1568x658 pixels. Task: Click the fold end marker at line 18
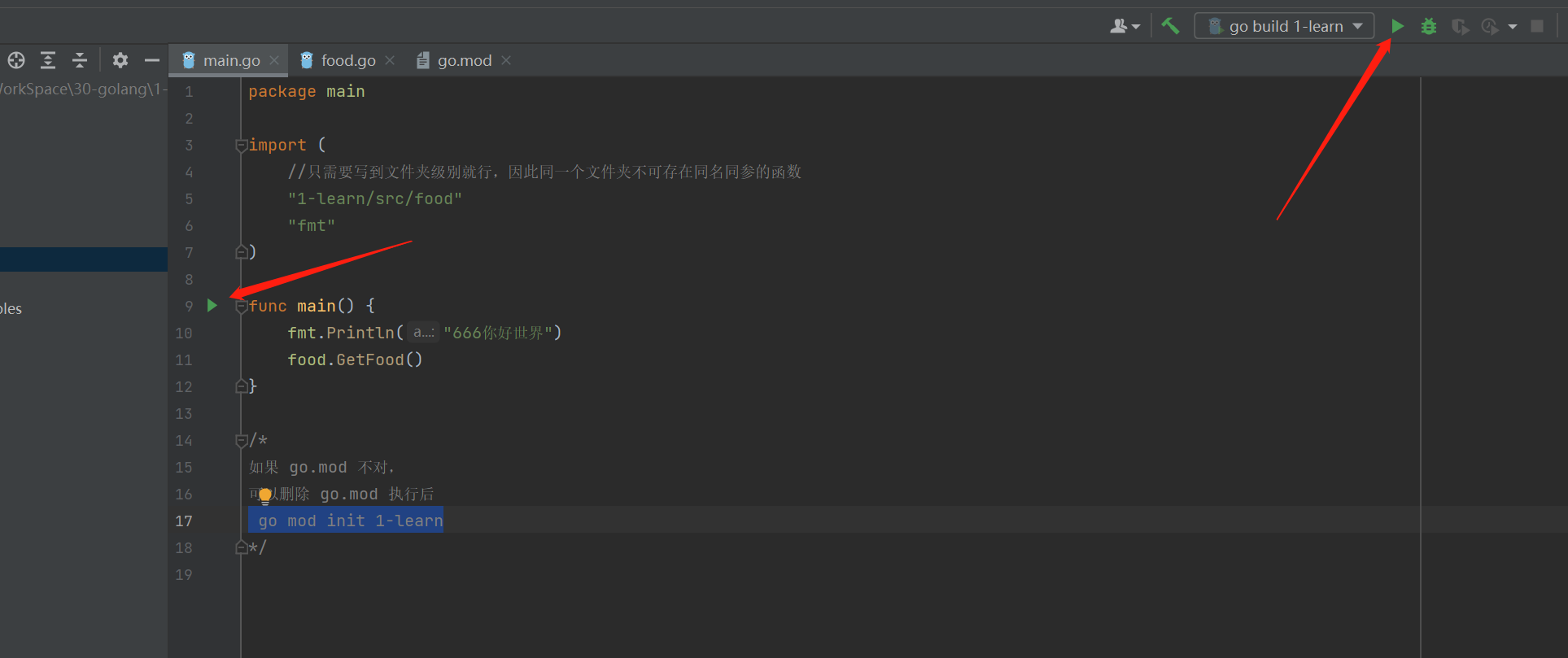(x=241, y=547)
